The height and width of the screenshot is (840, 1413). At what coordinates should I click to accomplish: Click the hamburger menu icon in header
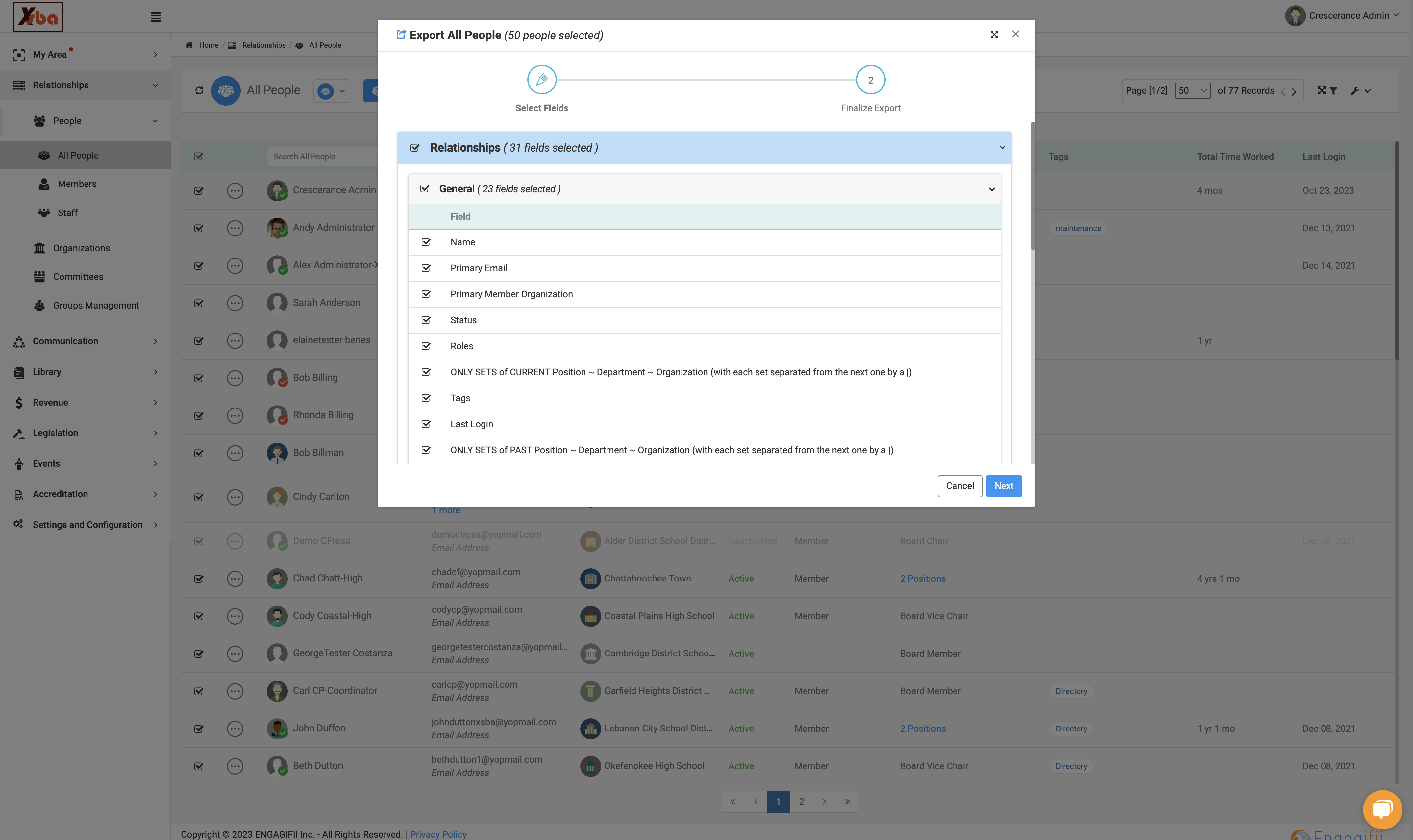coord(156,17)
